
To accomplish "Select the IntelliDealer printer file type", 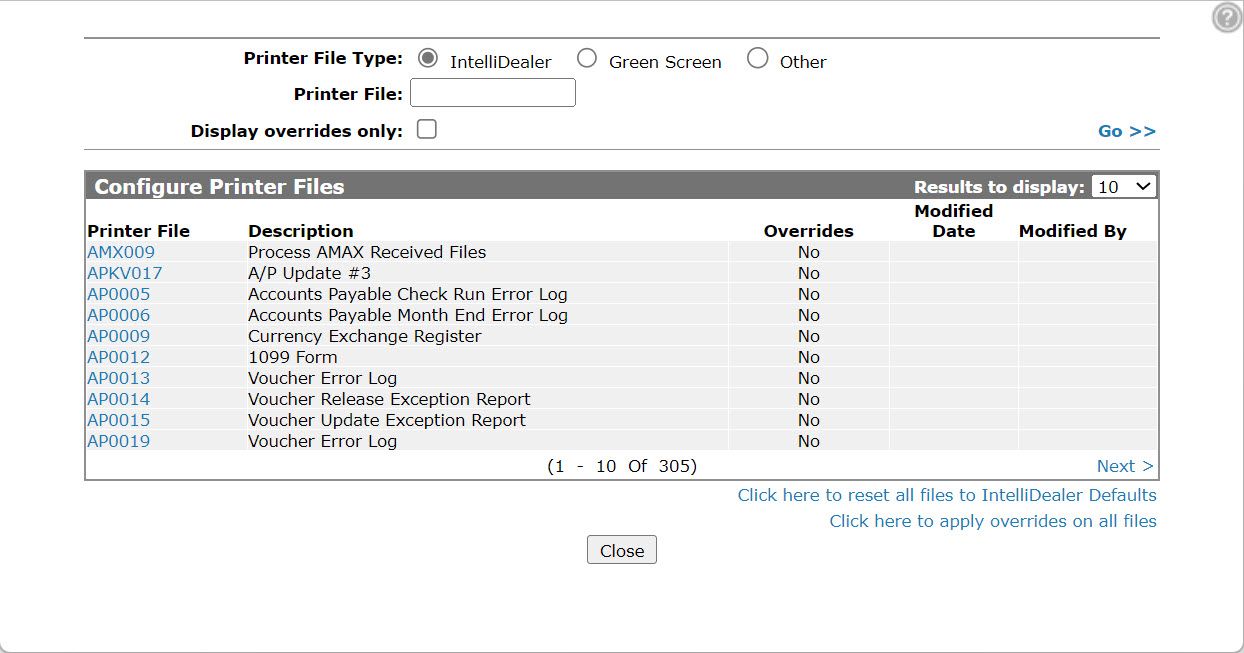I will (x=428, y=58).
